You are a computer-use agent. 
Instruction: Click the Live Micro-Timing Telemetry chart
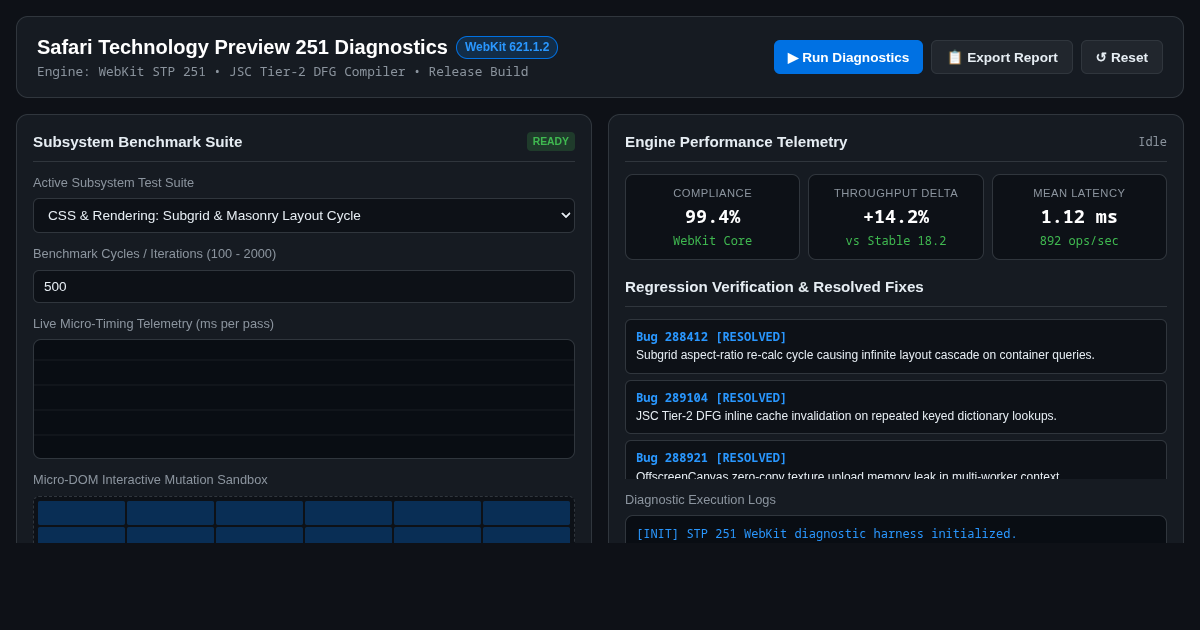[x=304, y=399]
